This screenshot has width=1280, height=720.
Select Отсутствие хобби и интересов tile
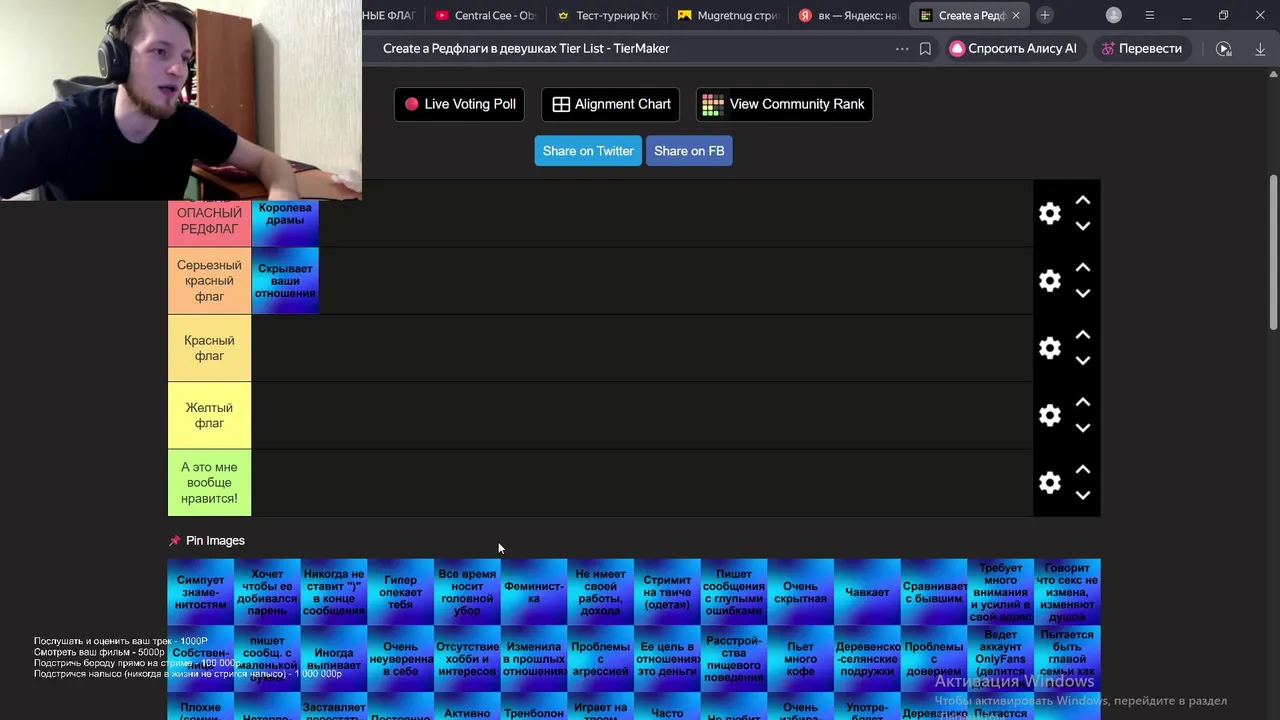point(467,659)
